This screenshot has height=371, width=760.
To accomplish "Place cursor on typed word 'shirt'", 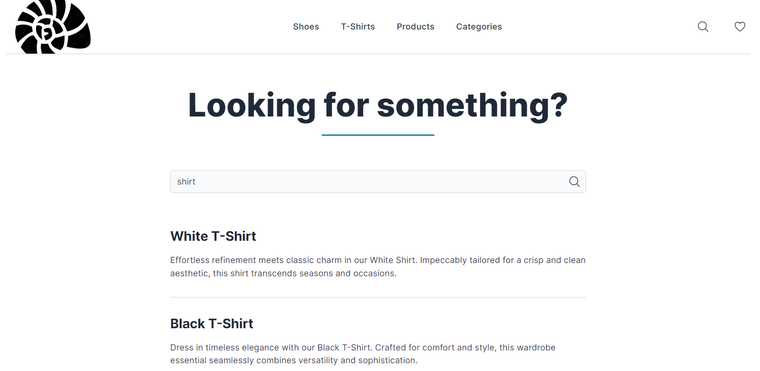I will 186,181.
